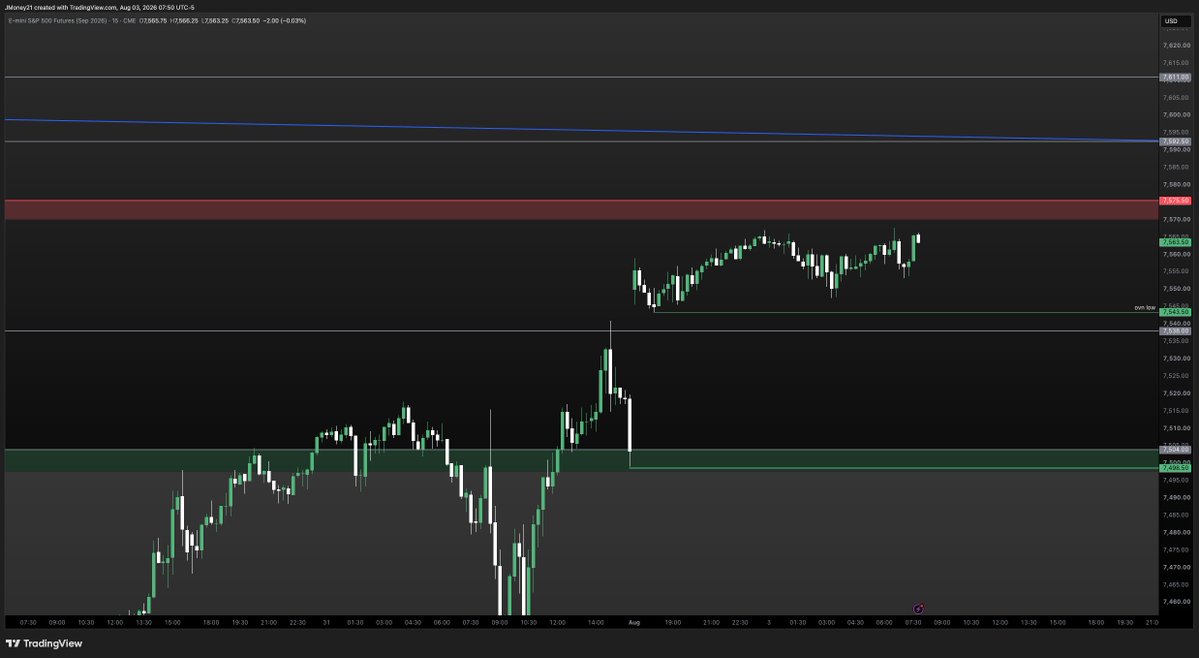Click the 15:00 label near the axis start
This screenshot has width=1199, height=658.
pyautogui.click(x=173, y=623)
